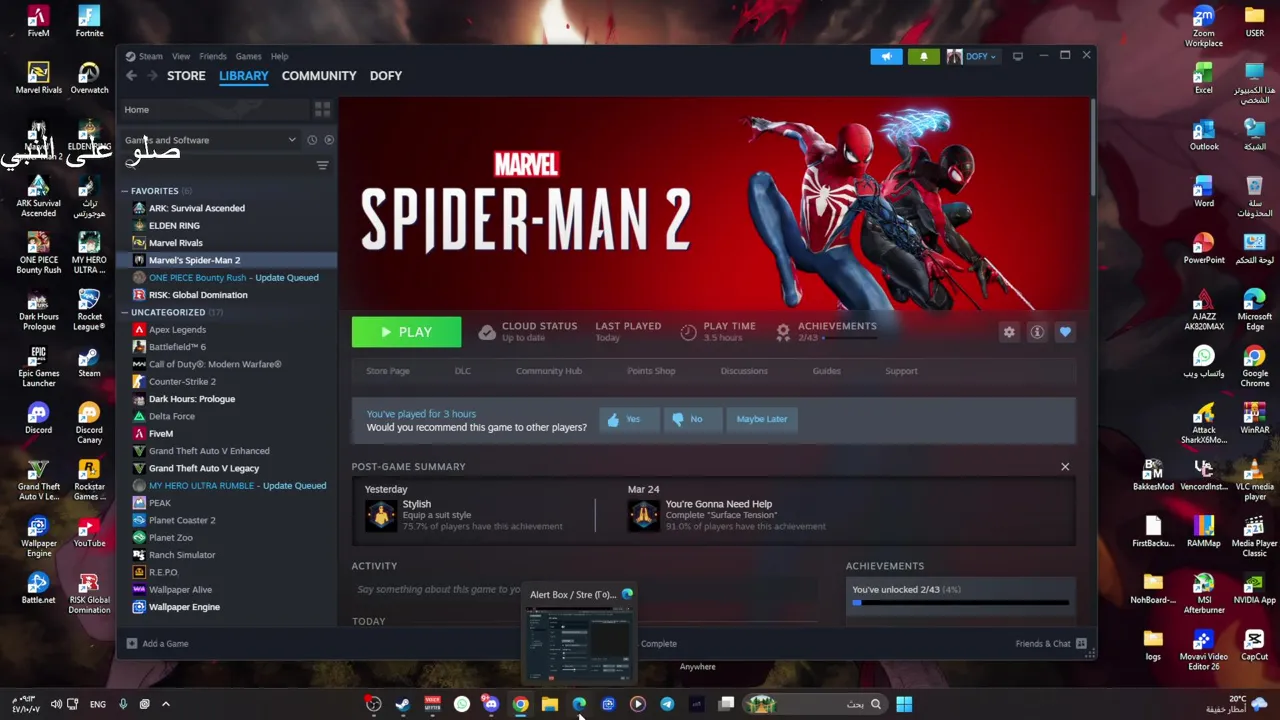
Task: Open the Help menu
Action: [279, 56]
